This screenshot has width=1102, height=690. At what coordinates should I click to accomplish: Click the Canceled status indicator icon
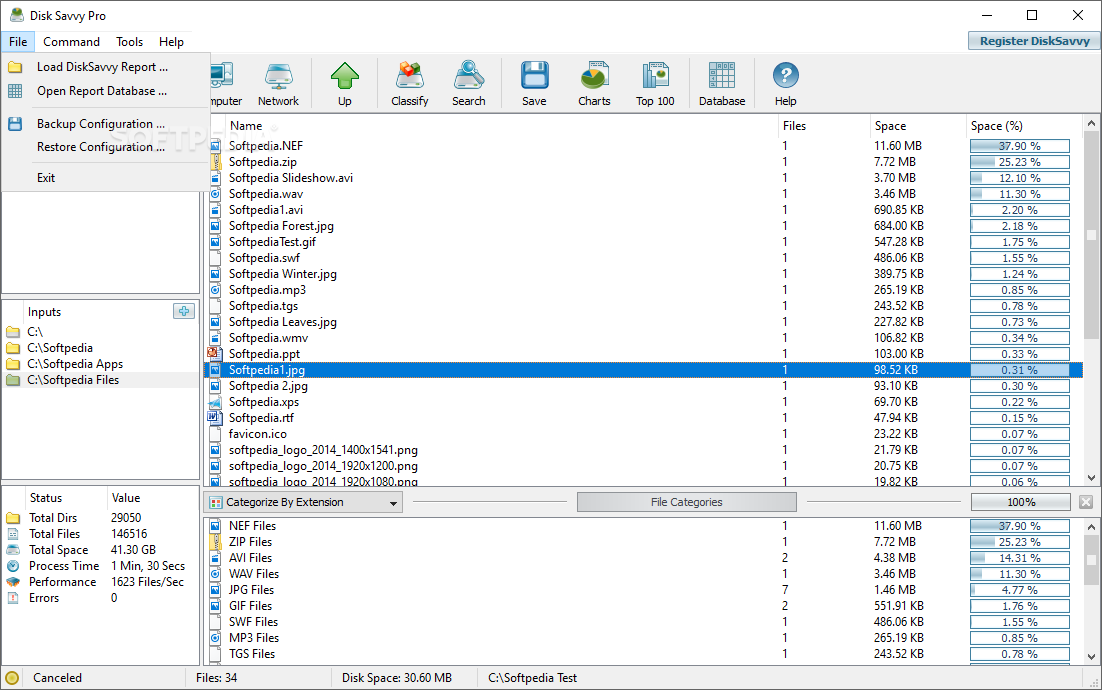(x=12, y=678)
